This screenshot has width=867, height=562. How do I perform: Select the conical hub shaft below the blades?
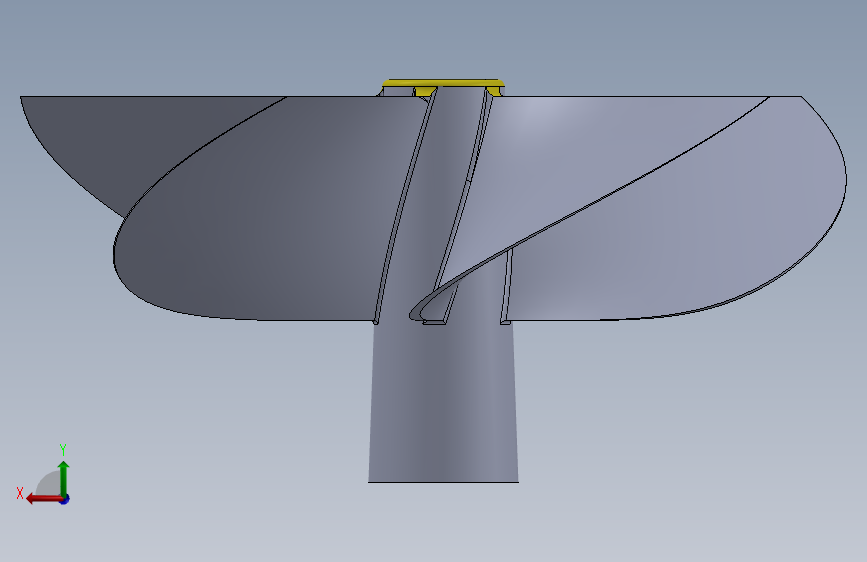(x=443, y=401)
